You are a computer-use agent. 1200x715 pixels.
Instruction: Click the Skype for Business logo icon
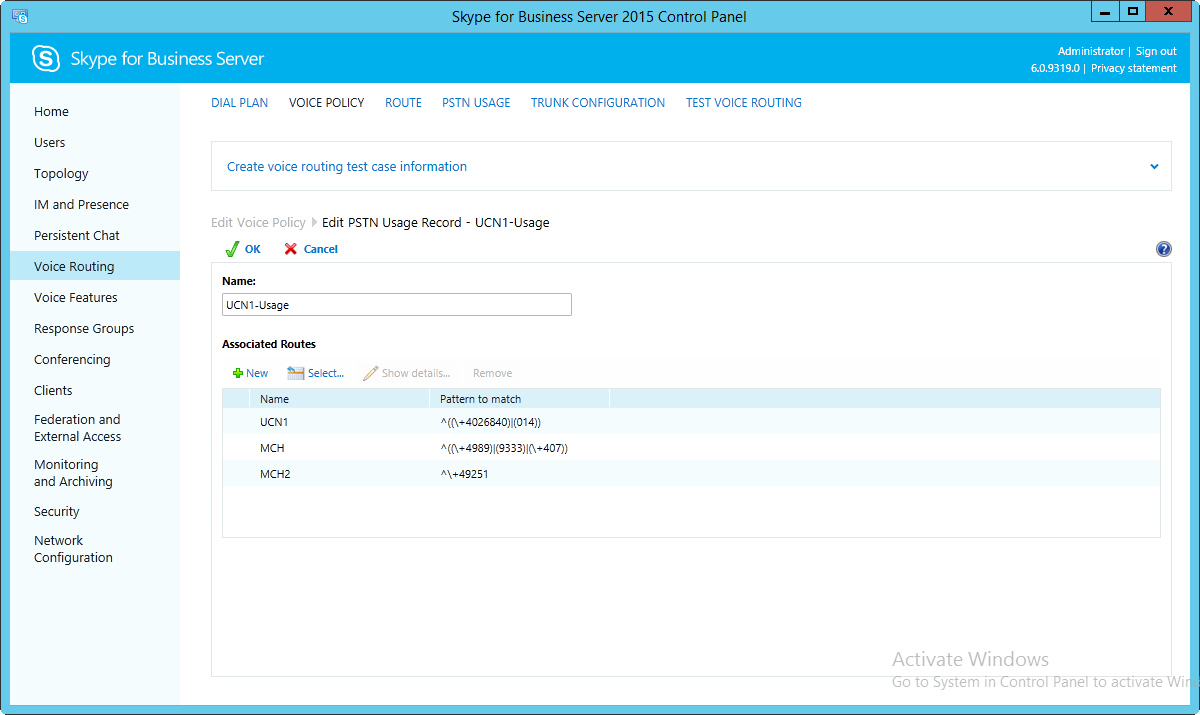pos(46,59)
